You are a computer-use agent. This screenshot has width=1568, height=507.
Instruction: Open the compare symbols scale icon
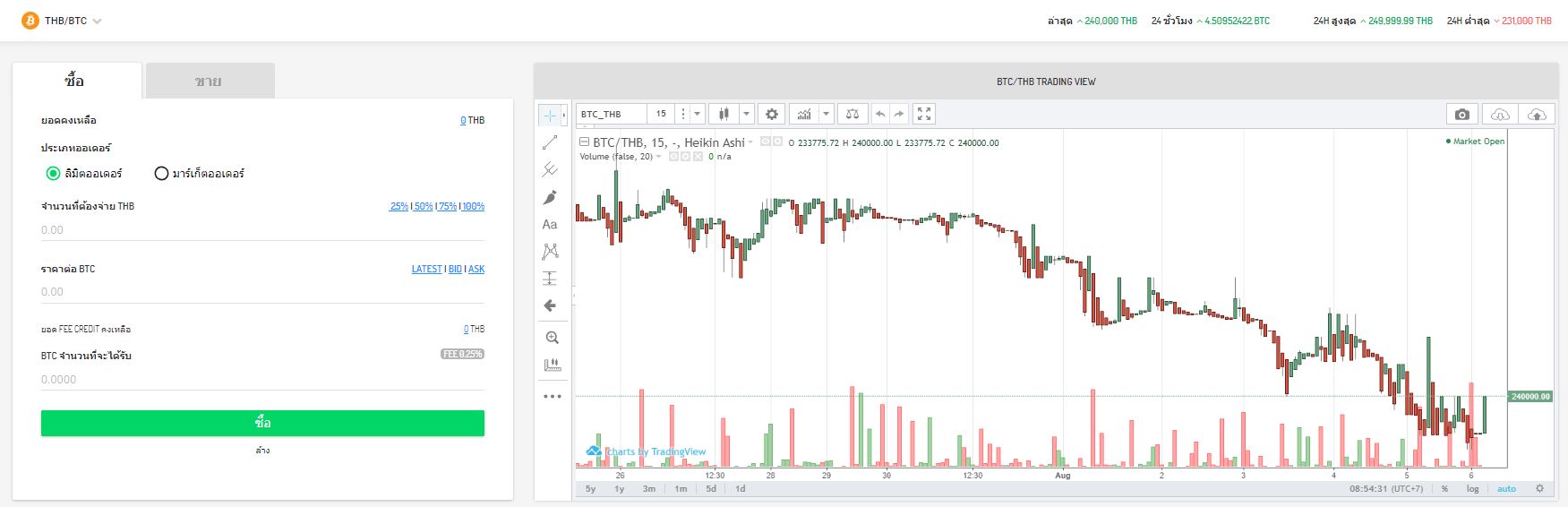click(853, 115)
